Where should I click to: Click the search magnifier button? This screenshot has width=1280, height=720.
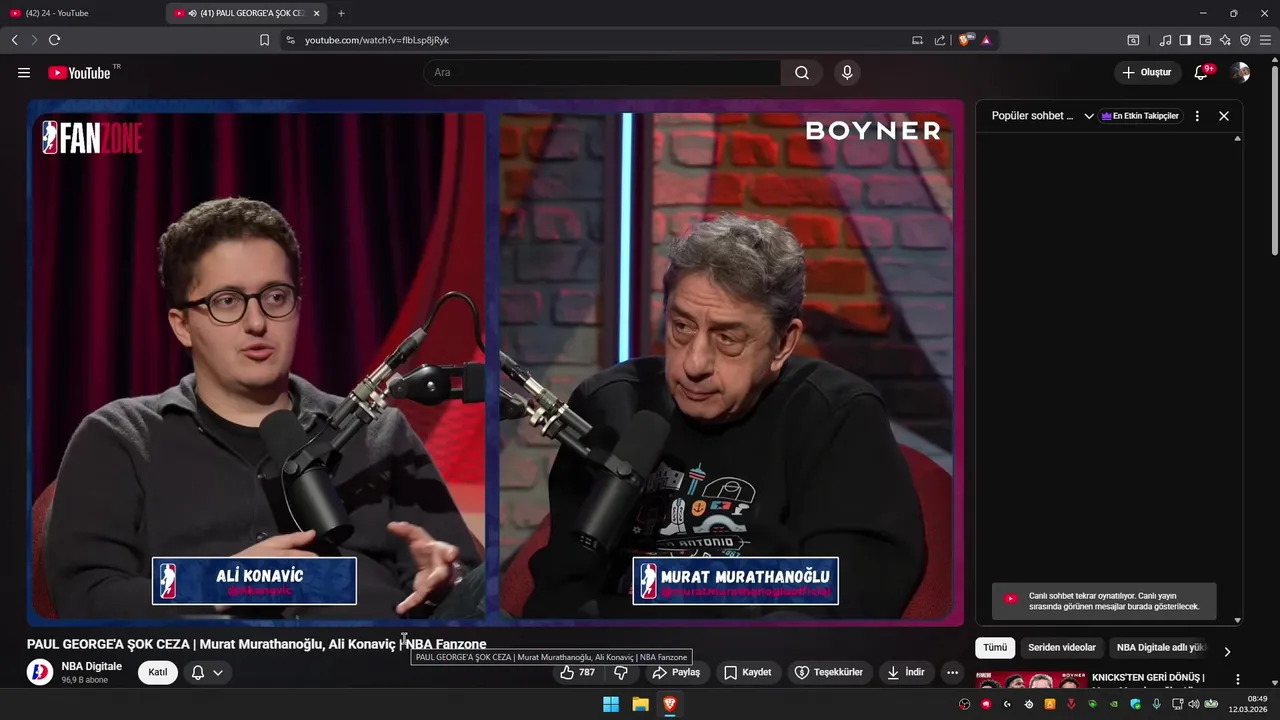(x=802, y=73)
